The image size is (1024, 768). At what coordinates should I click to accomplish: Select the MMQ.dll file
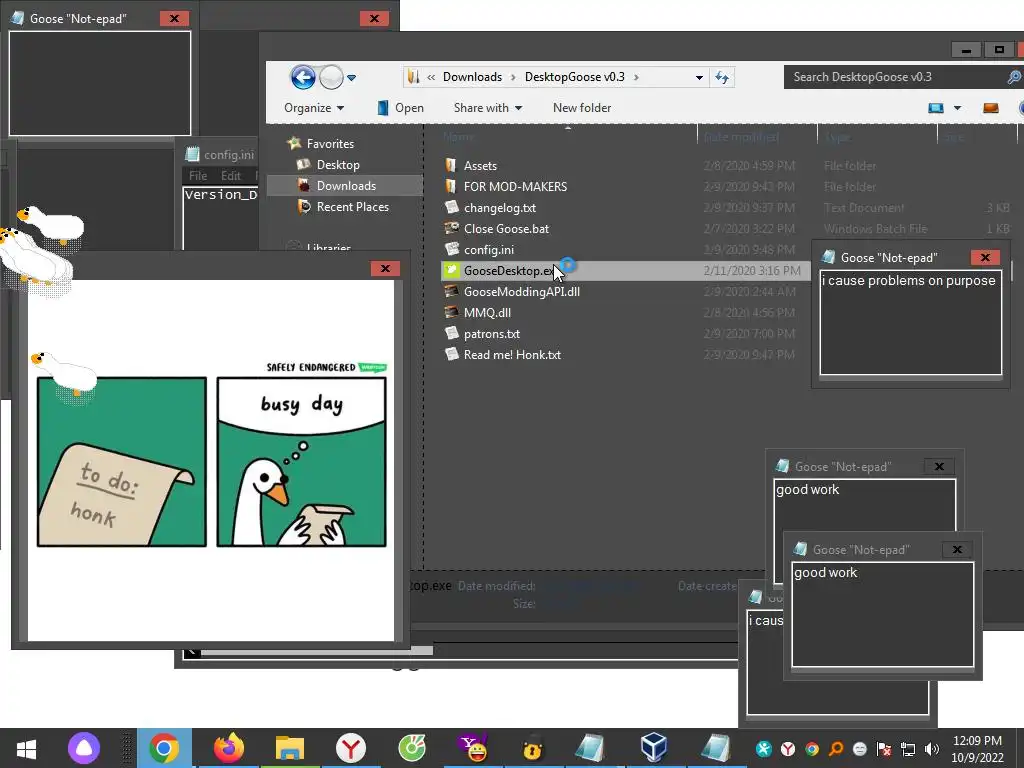click(487, 312)
